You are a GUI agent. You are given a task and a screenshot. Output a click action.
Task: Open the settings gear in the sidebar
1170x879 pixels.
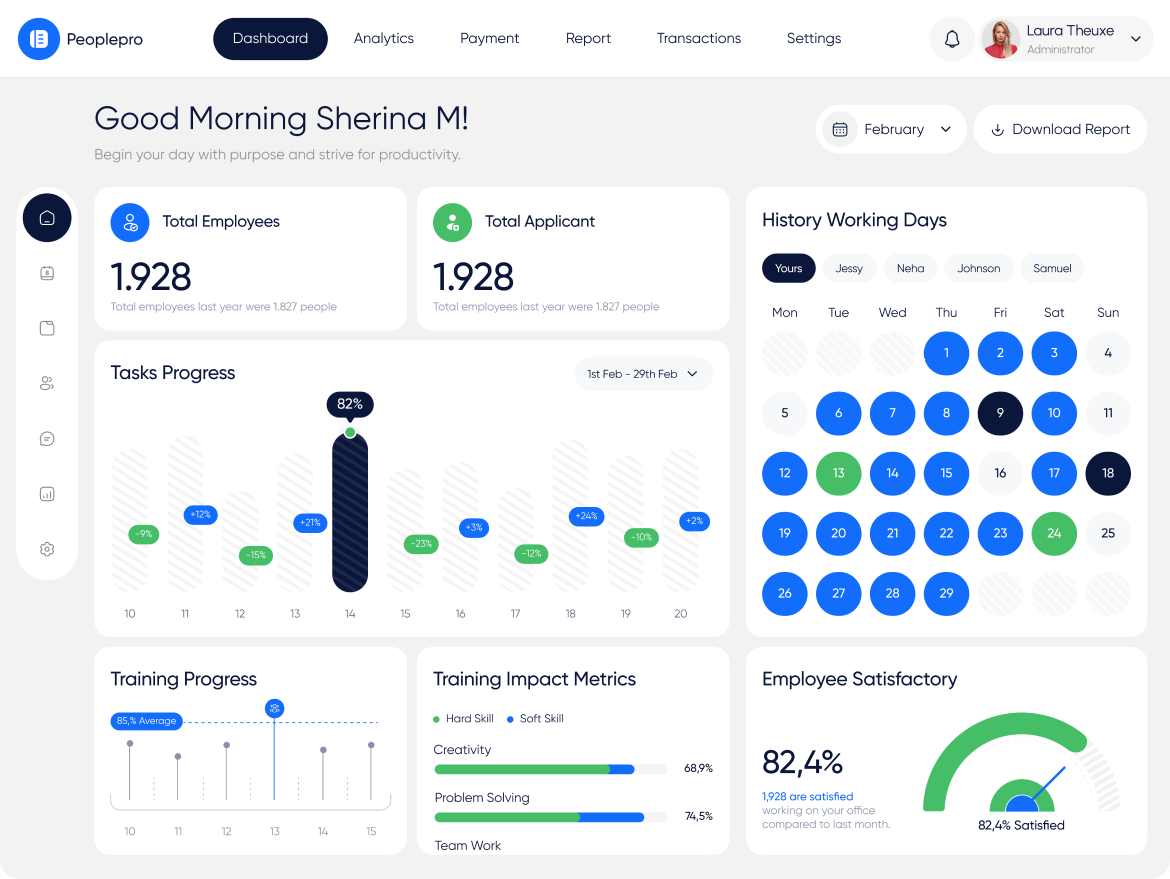(47, 549)
